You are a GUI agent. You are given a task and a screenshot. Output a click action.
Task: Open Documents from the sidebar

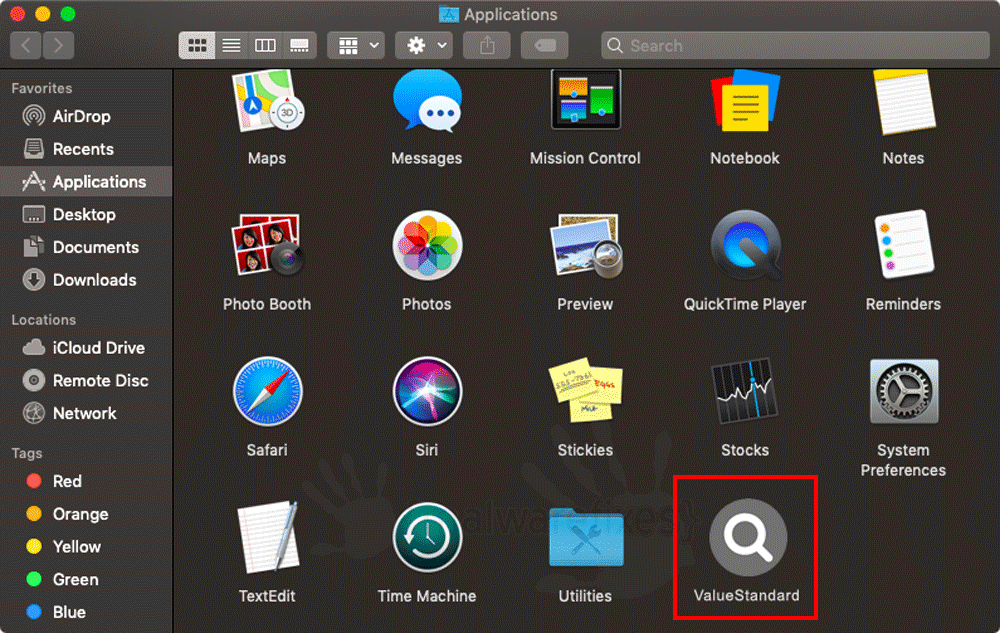click(86, 247)
